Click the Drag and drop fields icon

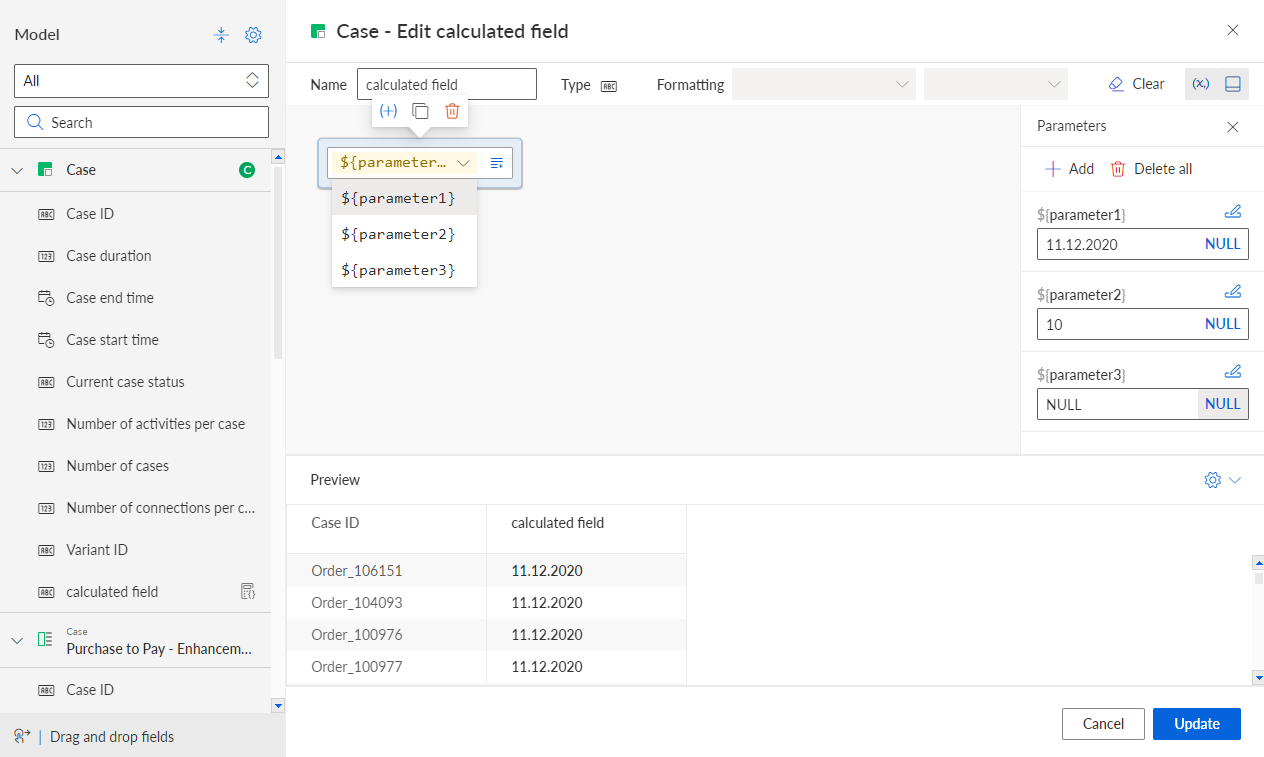[x=22, y=736]
